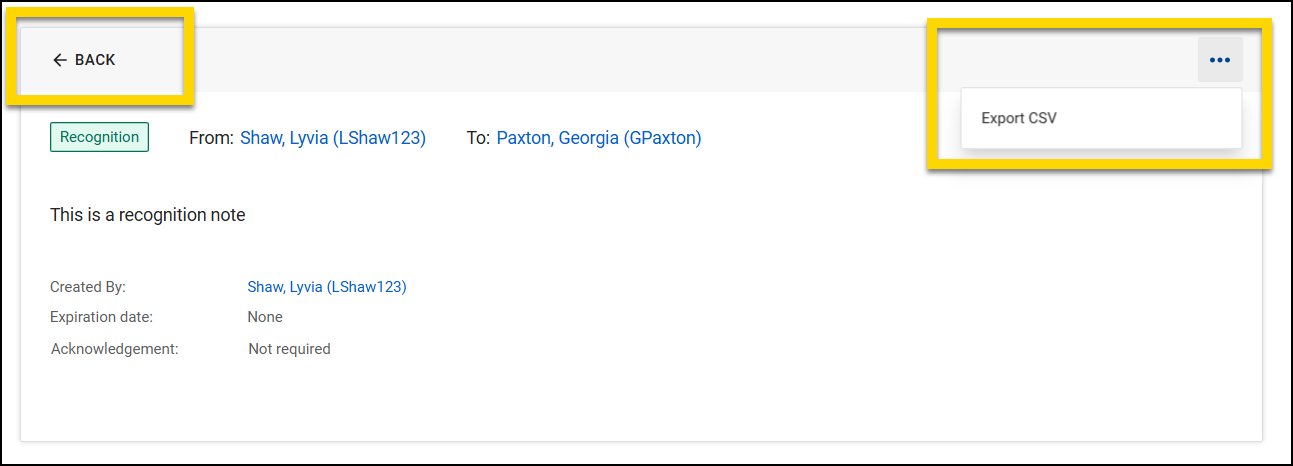Click the "Expiration date:" field label

pyautogui.click(x=101, y=317)
